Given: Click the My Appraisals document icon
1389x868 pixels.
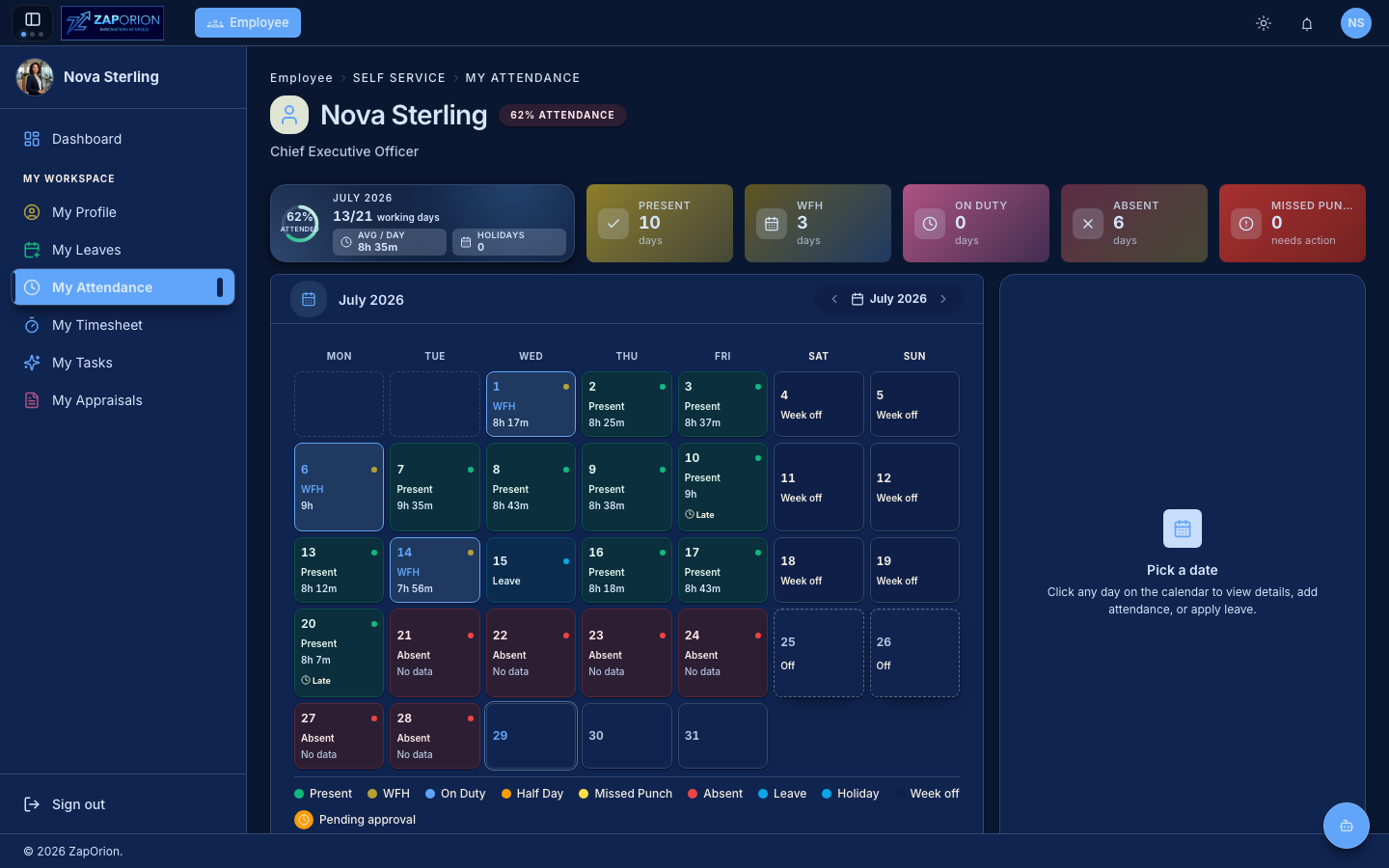Looking at the screenshot, I should tap(32, 400).
